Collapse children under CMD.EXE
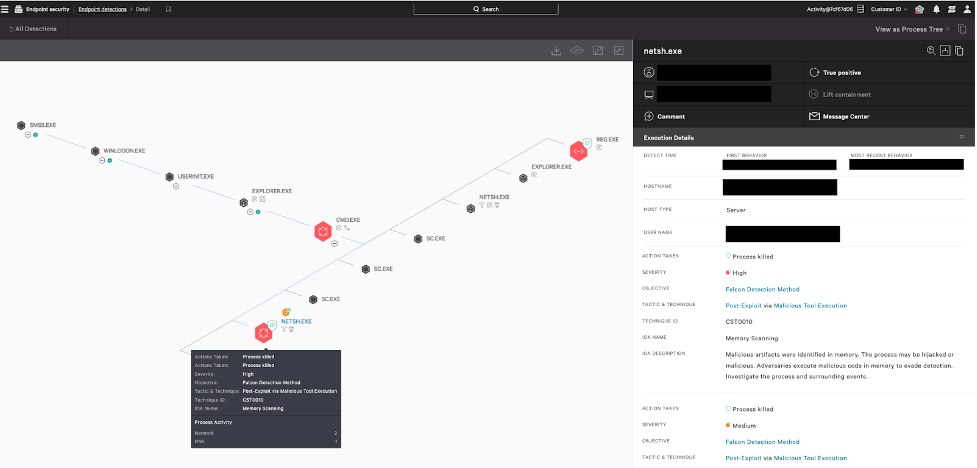977x468 pixels. click(x=335, y=244)
